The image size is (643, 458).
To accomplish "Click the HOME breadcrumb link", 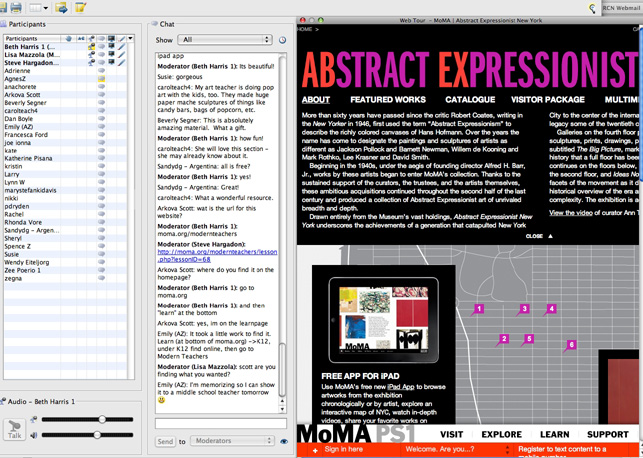I will click(x=305, y=29).
